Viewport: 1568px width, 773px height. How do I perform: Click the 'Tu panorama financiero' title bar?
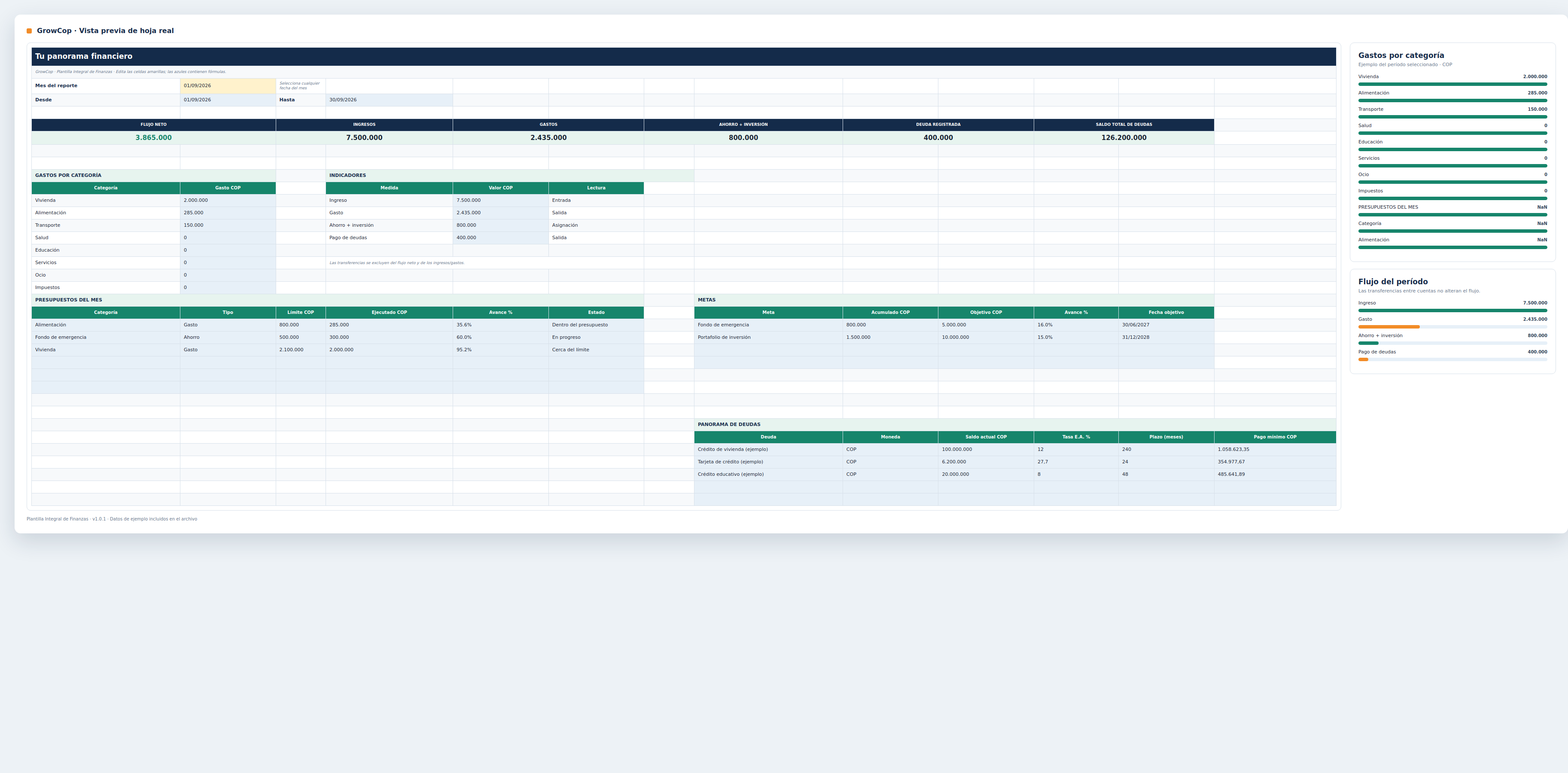click(x=684, y=57)
